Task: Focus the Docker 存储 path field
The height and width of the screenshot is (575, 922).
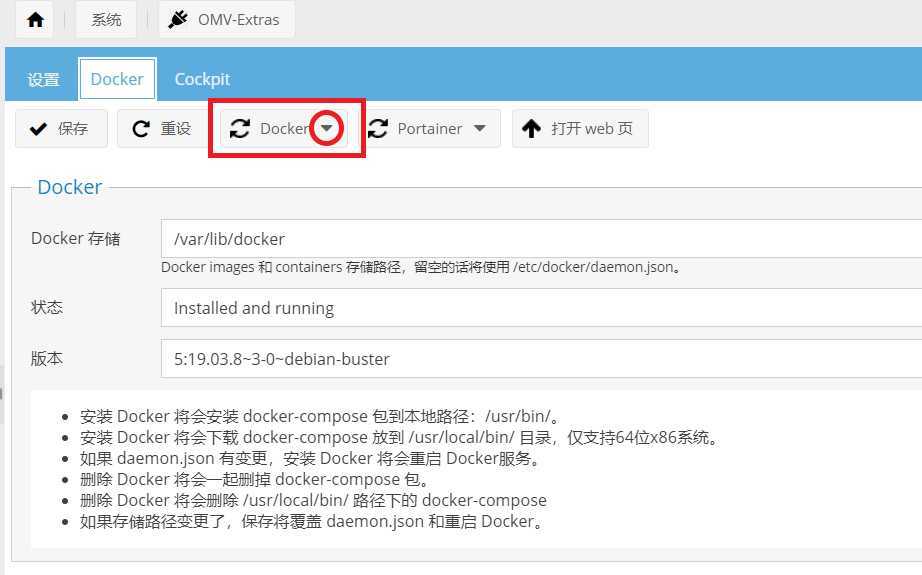Action: point(541,239)
